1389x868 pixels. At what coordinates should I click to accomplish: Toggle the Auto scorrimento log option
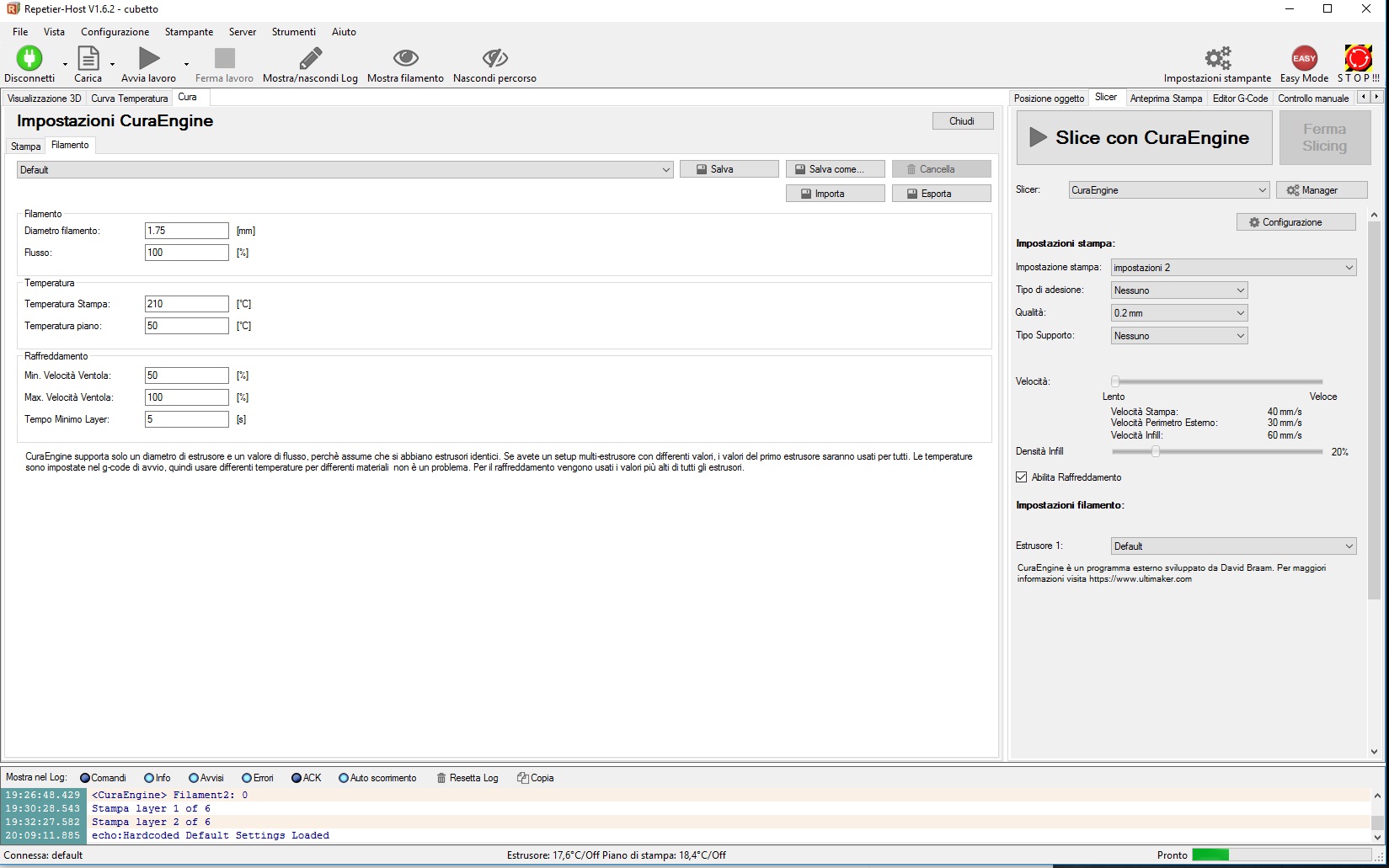(344, 778)
